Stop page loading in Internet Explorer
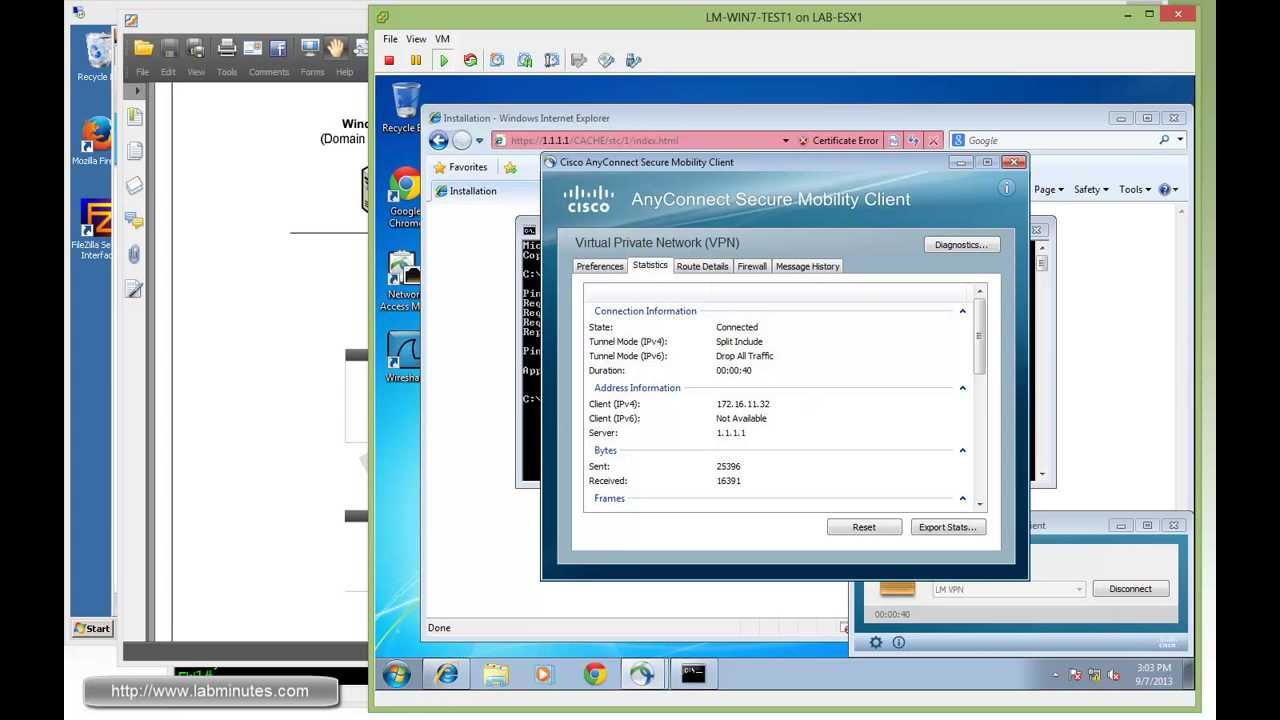 click(x=933, y=141)
